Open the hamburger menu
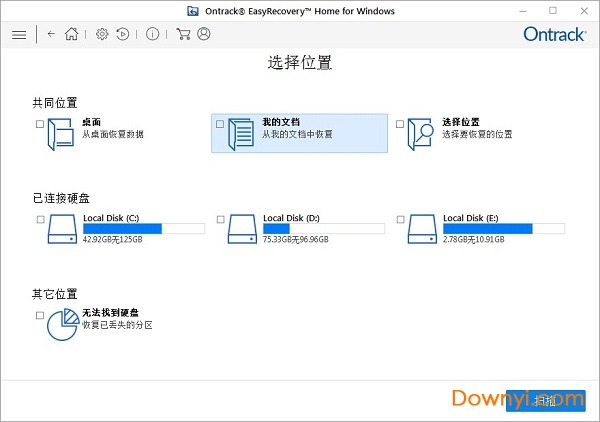Viewport: 600px width, 422px height. (19, 35)
